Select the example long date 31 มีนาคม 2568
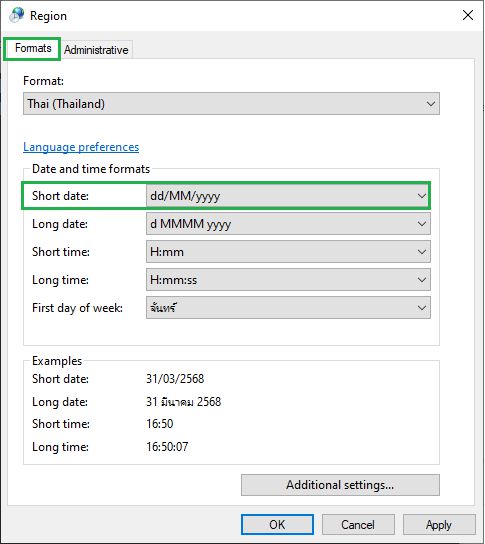This screenshot has height=544, width=485. [183, 401]
